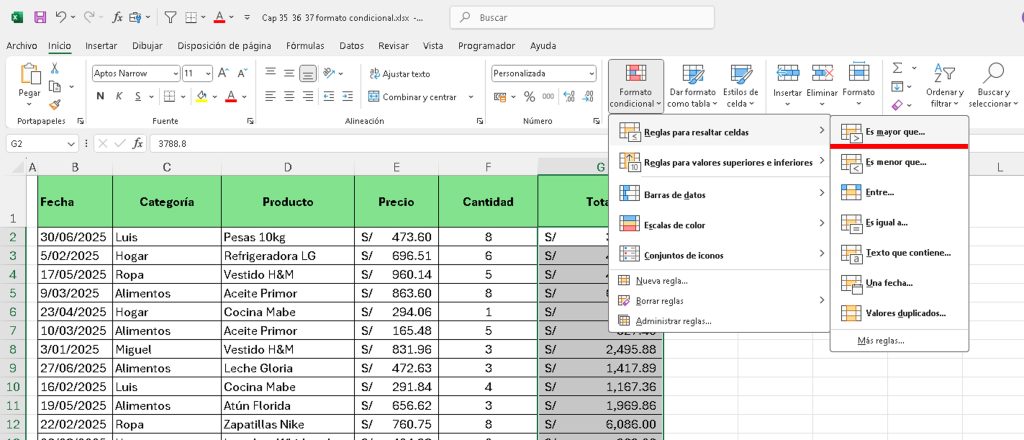Open the Archivo tab

pos(22,46)
